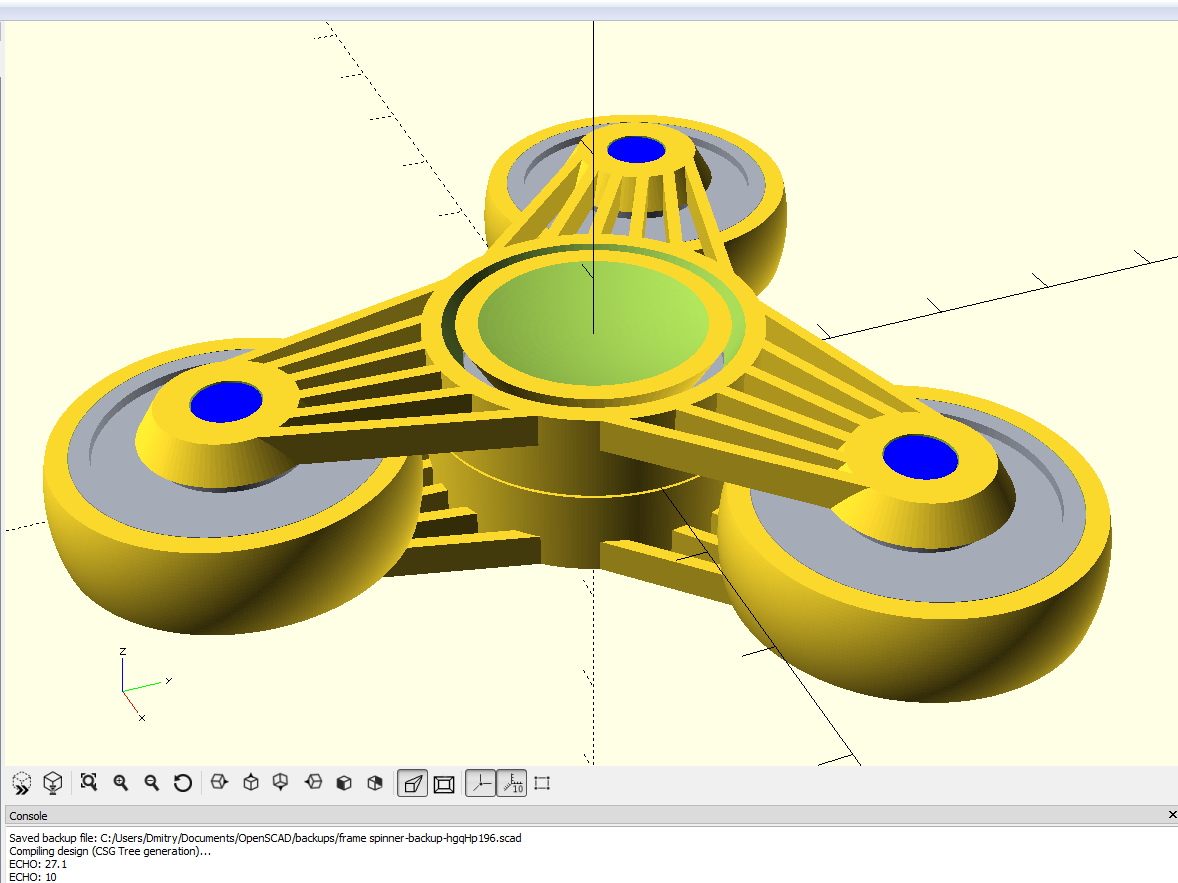The height and width of the screenshot is (883, 1178).
Task: Toggle Show Edges icon
Action: pos(542,783)
